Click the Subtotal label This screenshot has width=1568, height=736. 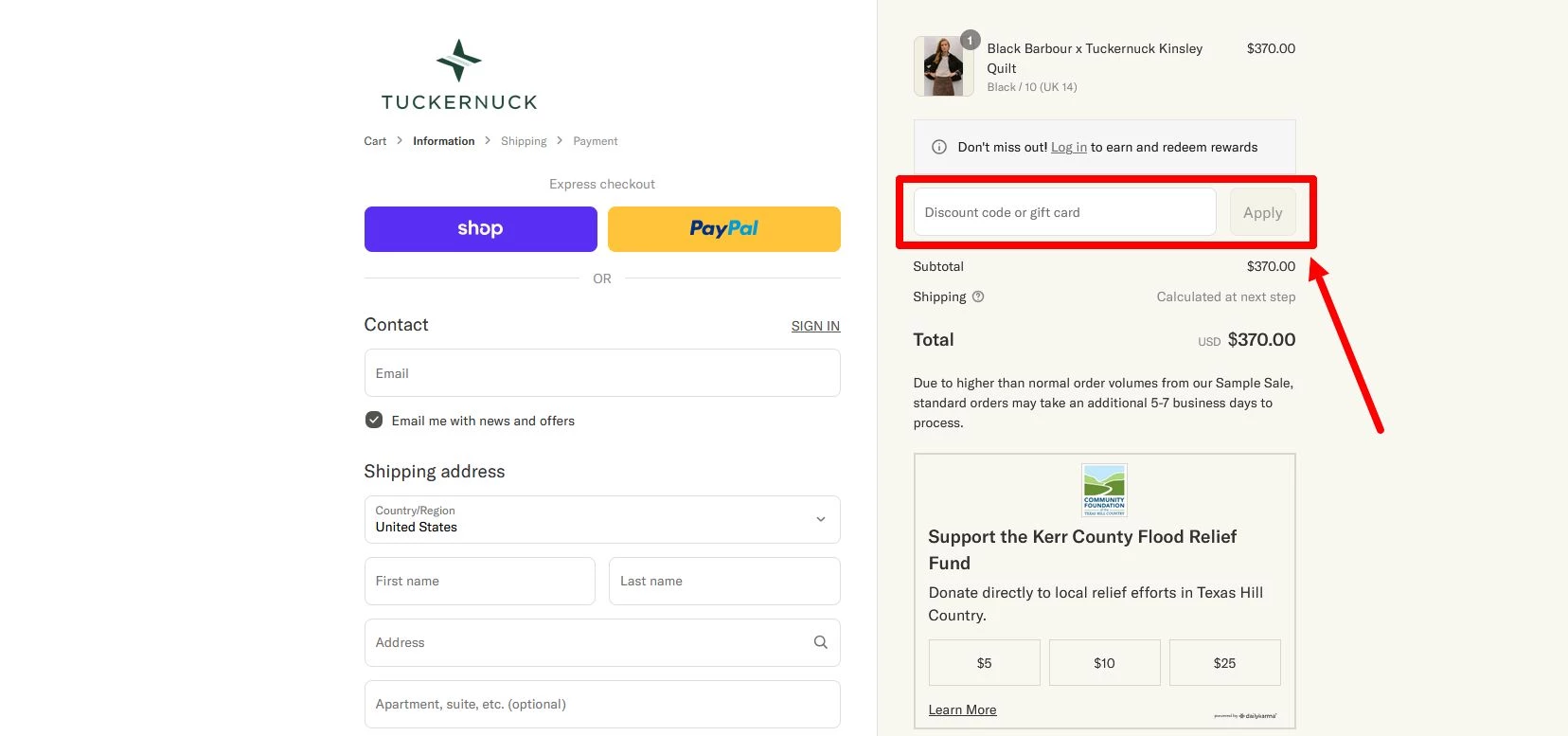tap(938, 266)
